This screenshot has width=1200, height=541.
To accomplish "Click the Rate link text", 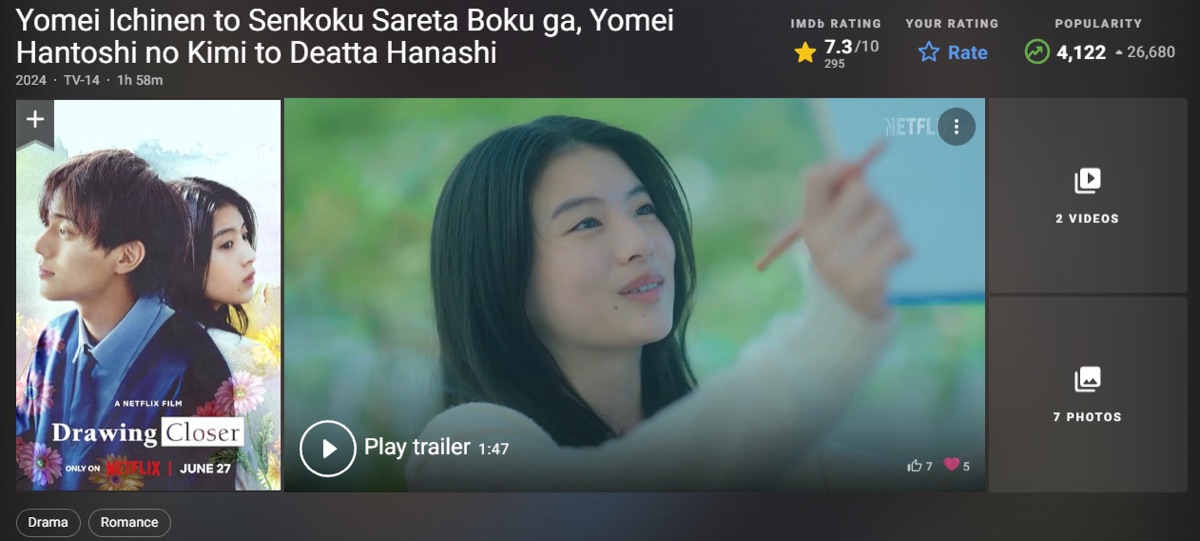I will (x=967, y=53).
